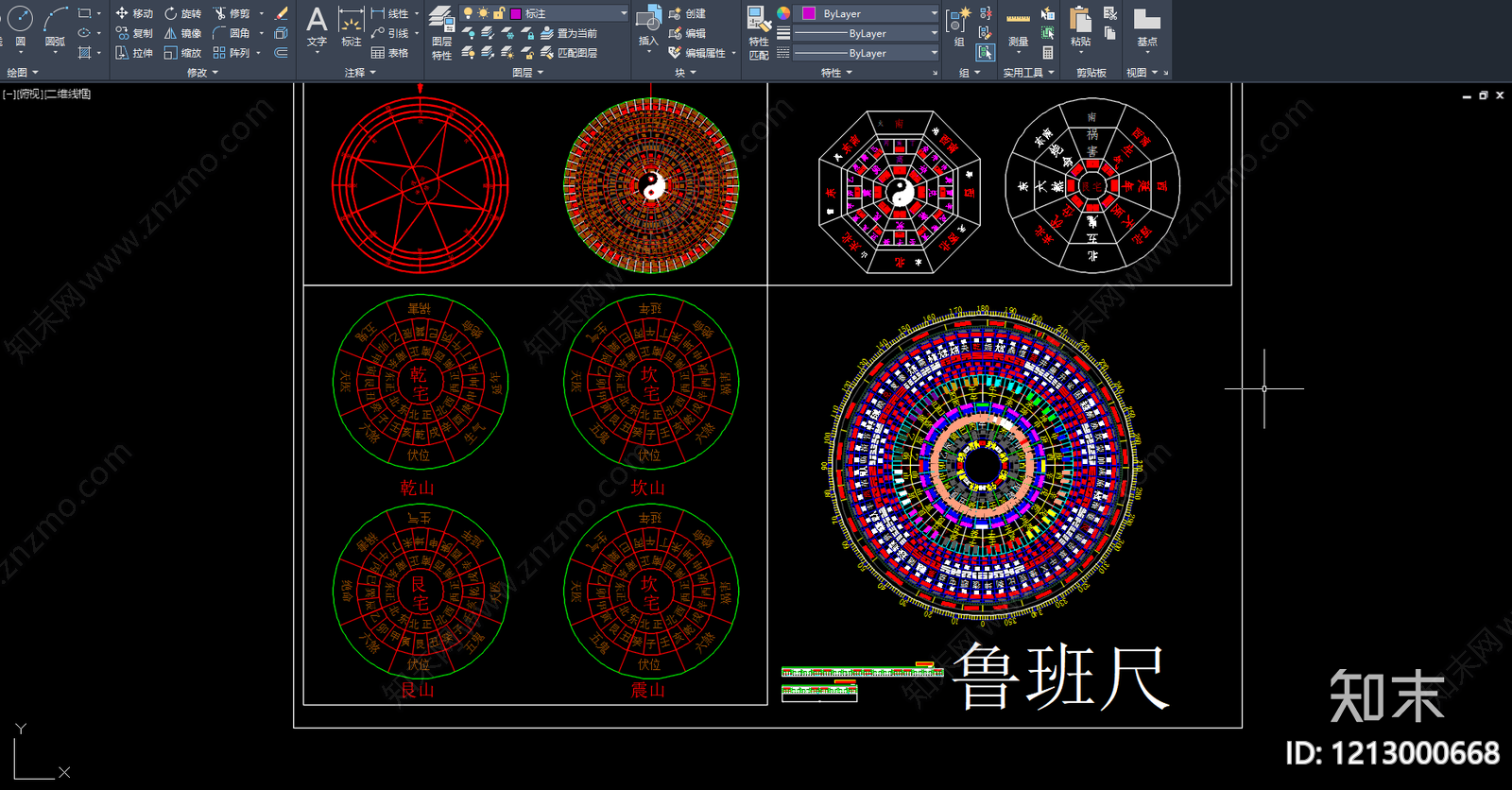Expand the 修改 (Modify) panel
1512x790 pixels.
pyautogui.click(x=202, y=72)
